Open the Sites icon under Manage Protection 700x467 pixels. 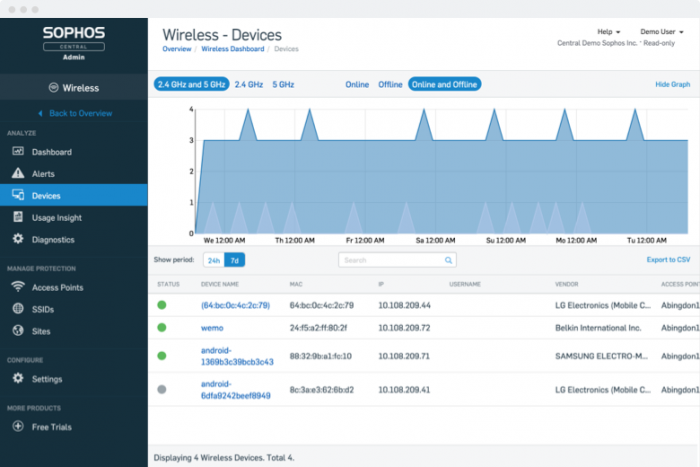(x=17, y=330)
